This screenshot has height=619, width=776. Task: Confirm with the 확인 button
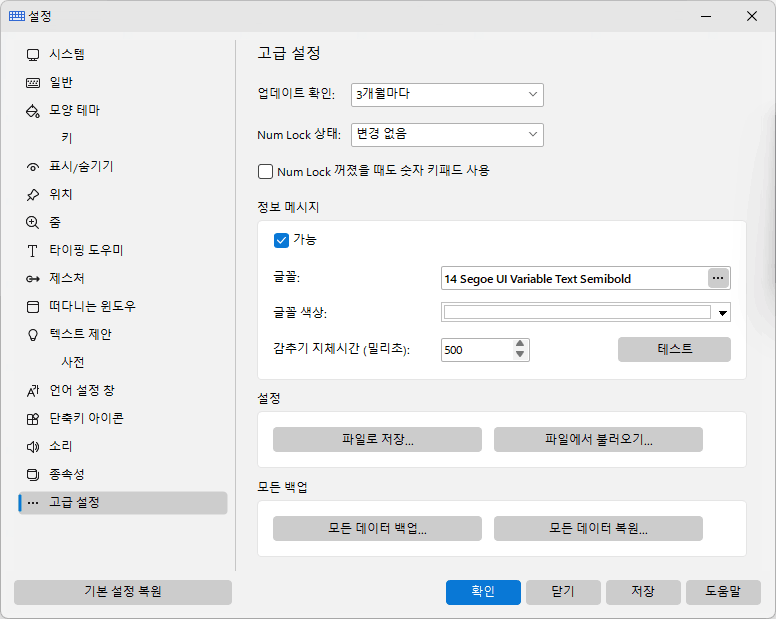point(483,592)
